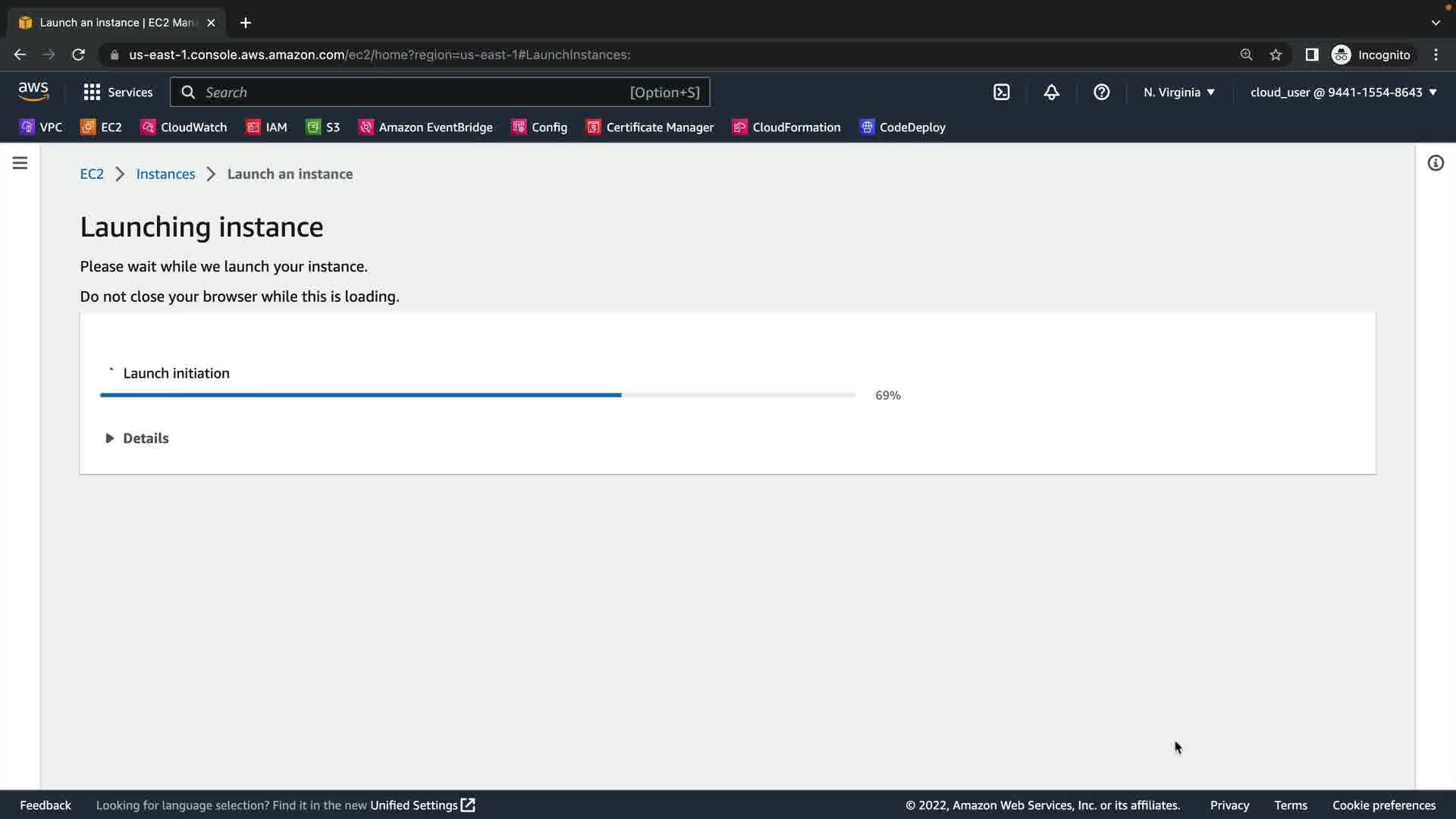The height and width of the screenshot is (819, 1456).
Task: Open the notifications bell
Action: coord(1051,93)
